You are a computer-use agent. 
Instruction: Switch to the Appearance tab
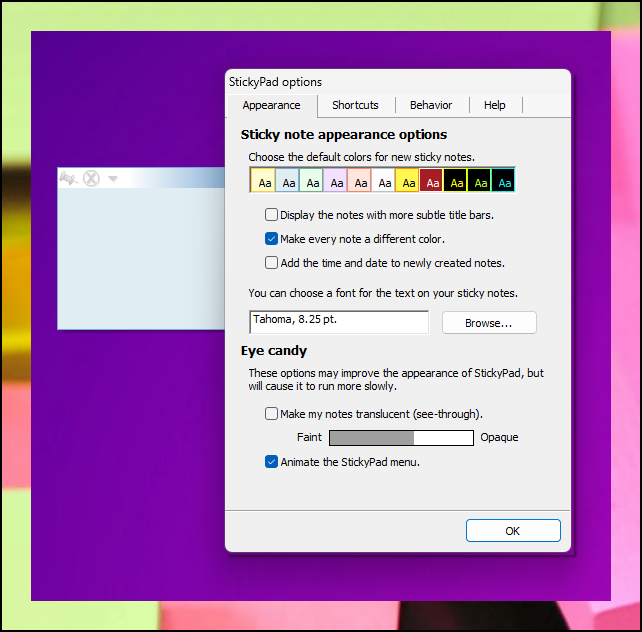click(271, 106)
